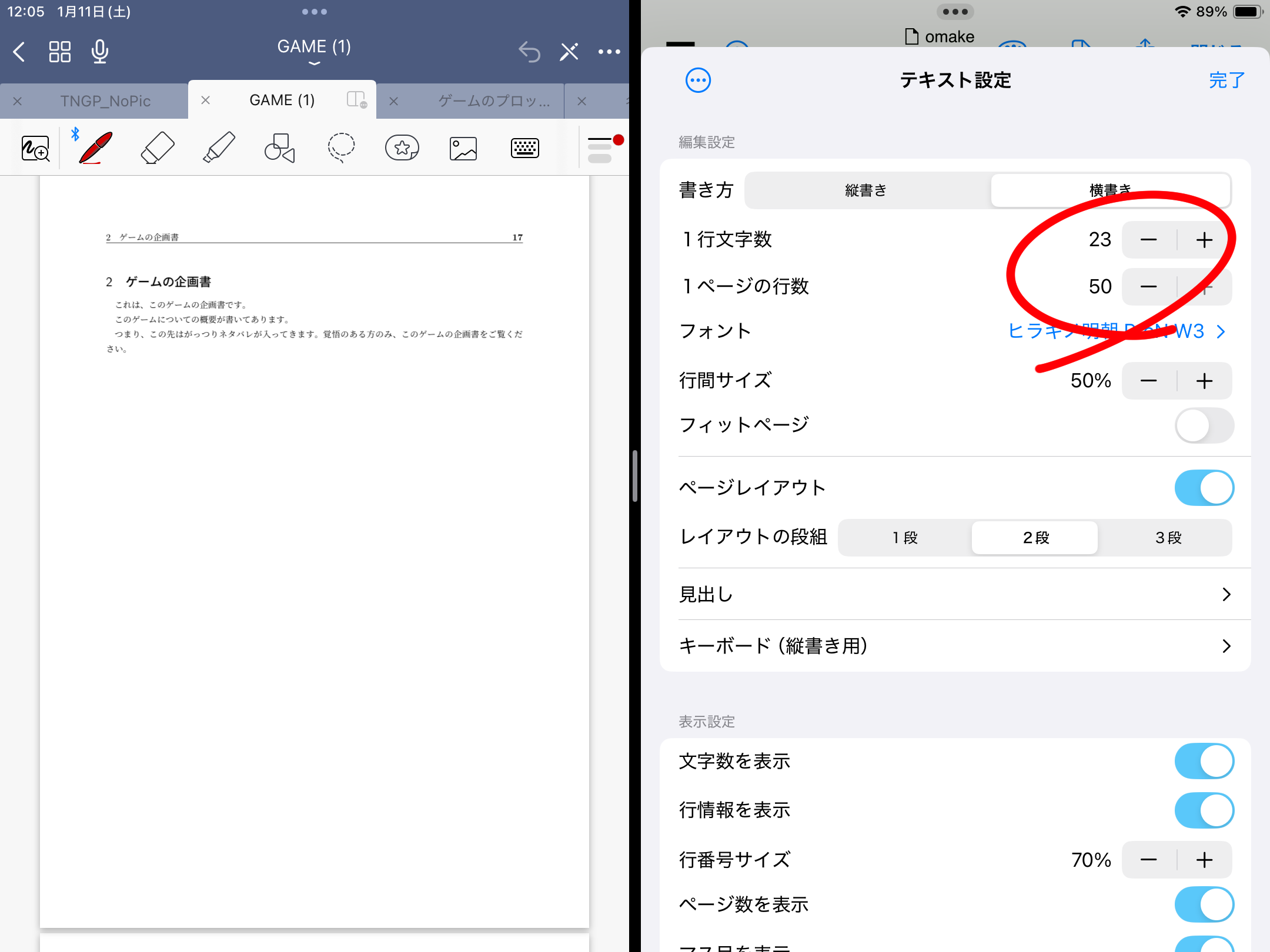Viewport: 1270px width, 952px height.
Task: Turn off 文字数を表示 switch
Action: [x=1204, y=762]
